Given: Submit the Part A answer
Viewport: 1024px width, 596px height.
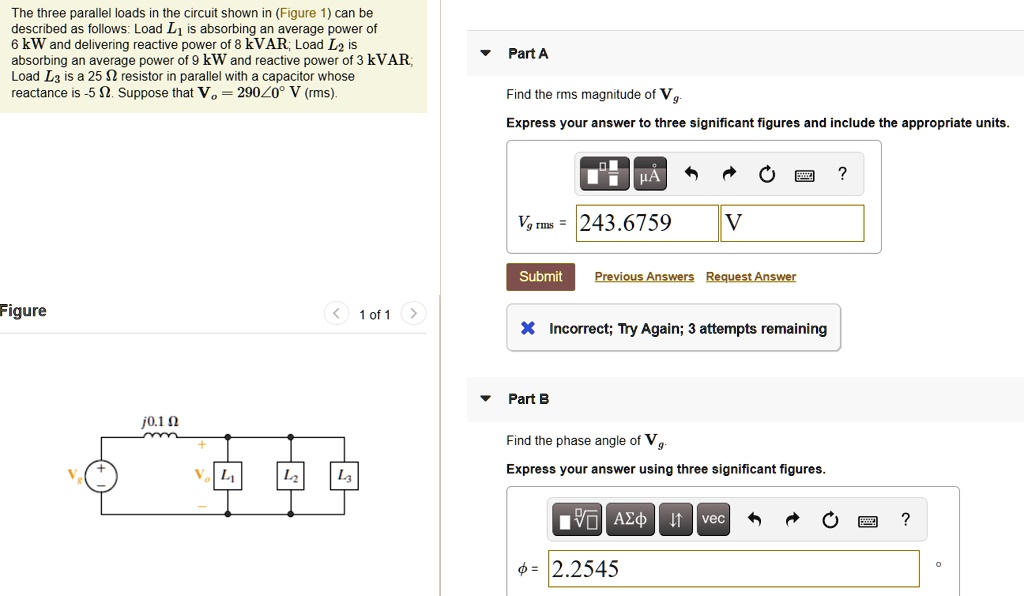Looking at the screenshot, I should click(540, 276).
